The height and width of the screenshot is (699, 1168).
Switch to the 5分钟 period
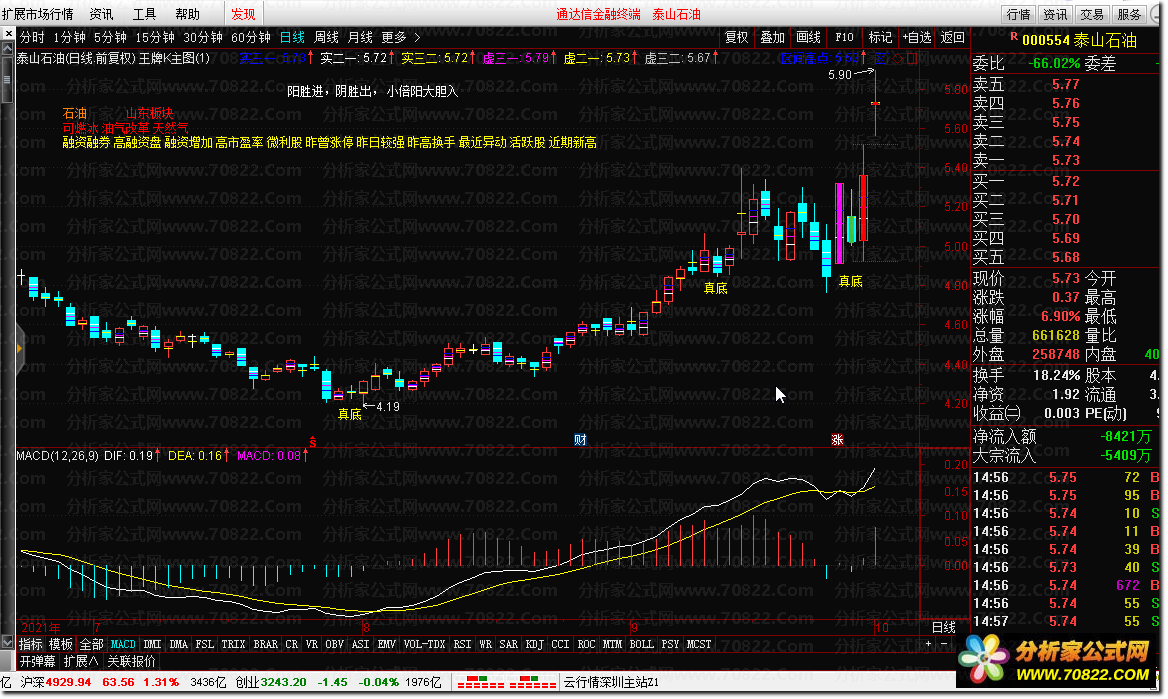pyautogui.click(x=110, y=37)
